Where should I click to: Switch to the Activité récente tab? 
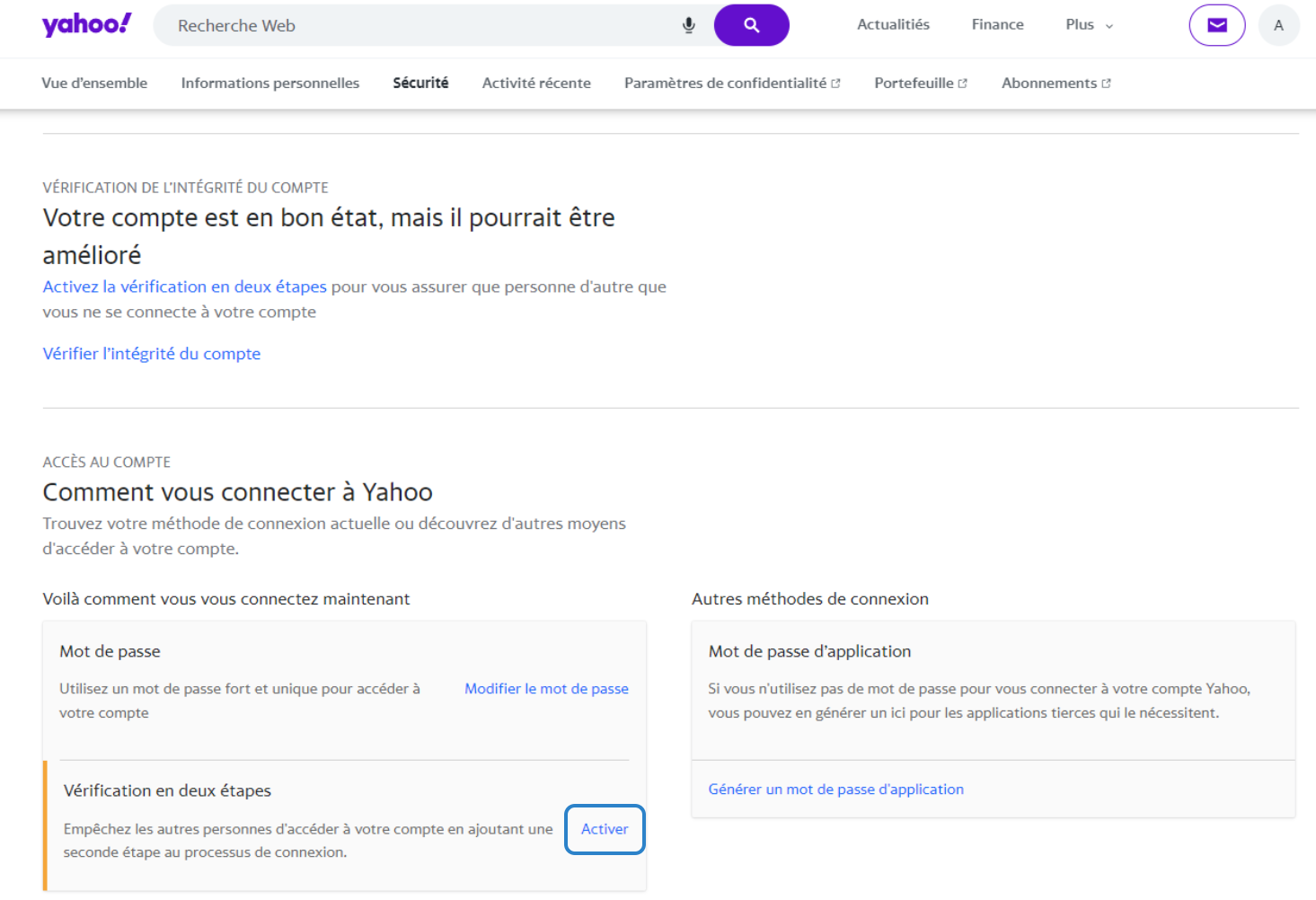coord(536,83)
